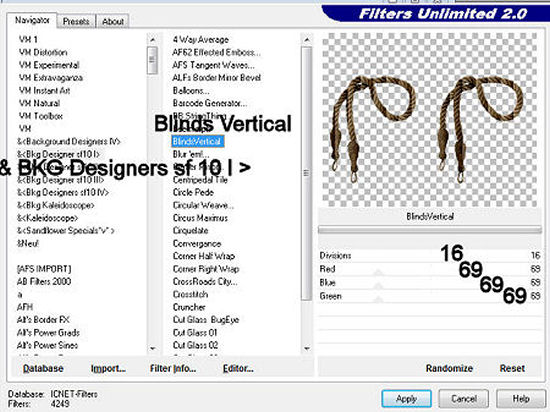Choose the Balloons... filter
This screenshot has width=550, height=412.
click(191, 90)
